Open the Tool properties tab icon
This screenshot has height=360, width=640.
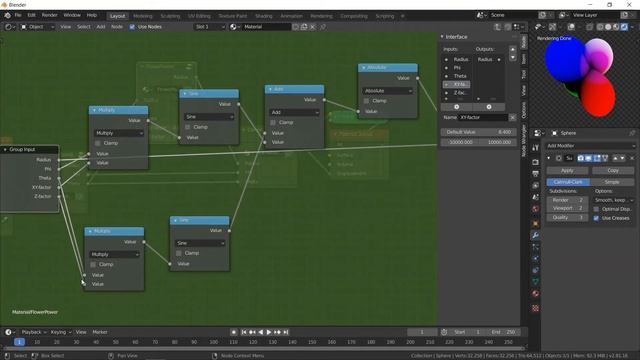click(x=536, y=148)
